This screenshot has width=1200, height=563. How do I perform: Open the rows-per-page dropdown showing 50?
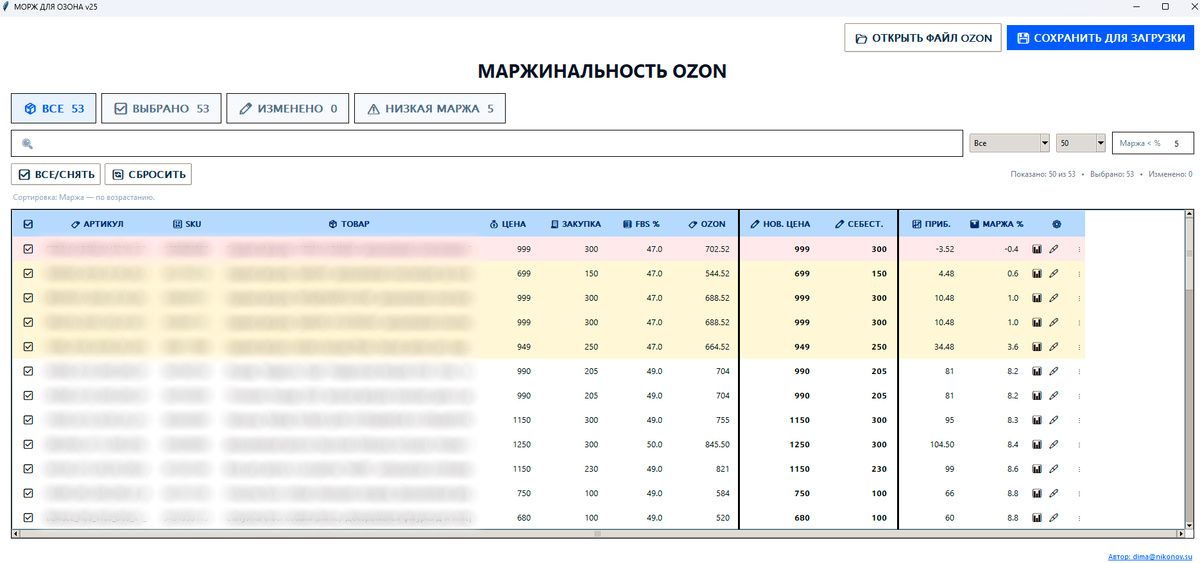pos(1081,143)
